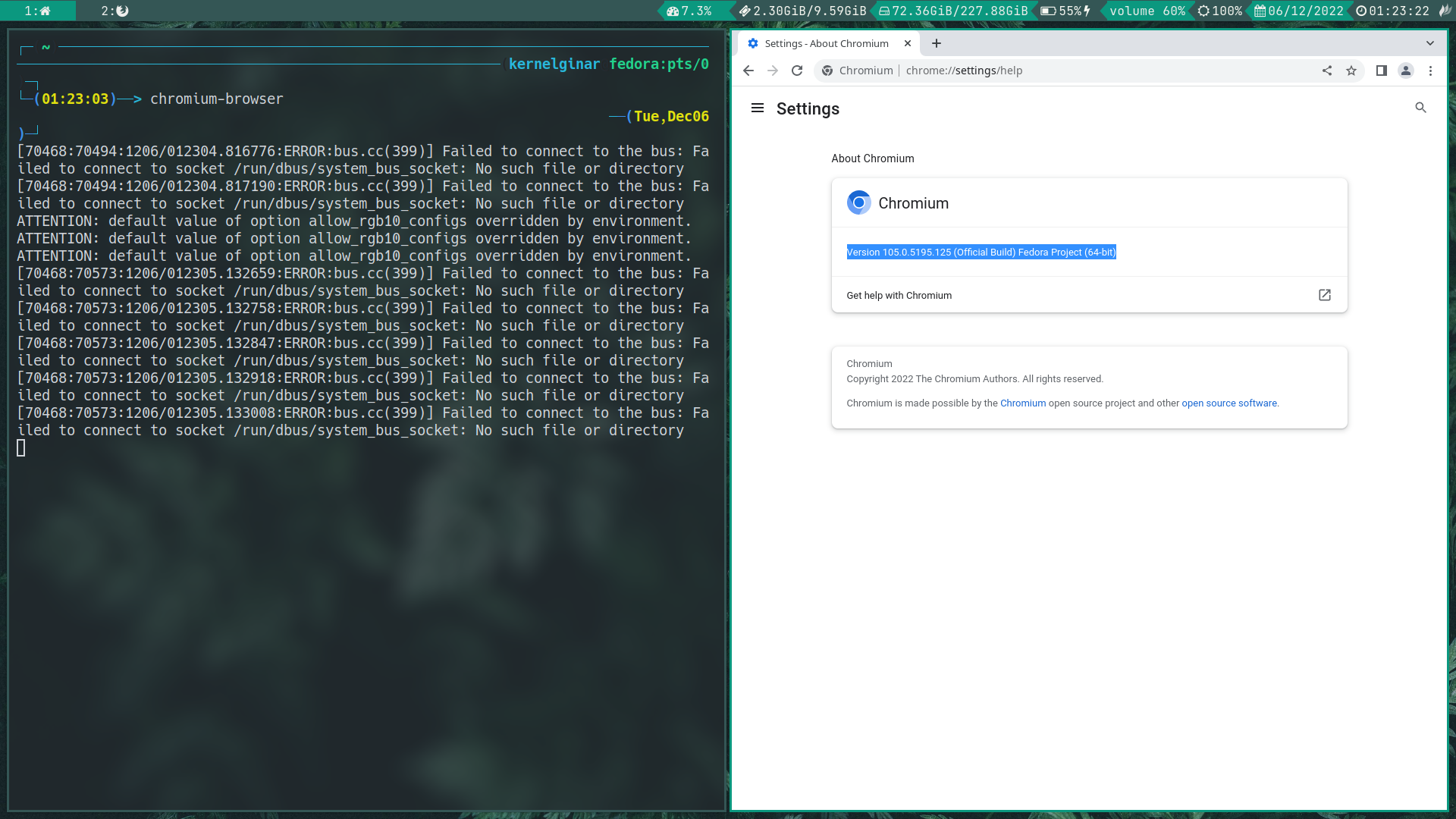The image size is (1456, 819).
Task: Click the browser back arrow
Action: point(748,71)
